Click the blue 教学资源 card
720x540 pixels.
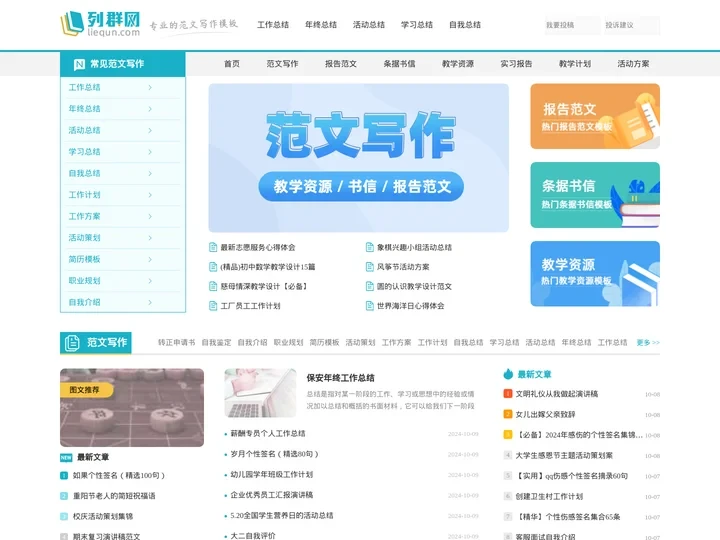595,274
